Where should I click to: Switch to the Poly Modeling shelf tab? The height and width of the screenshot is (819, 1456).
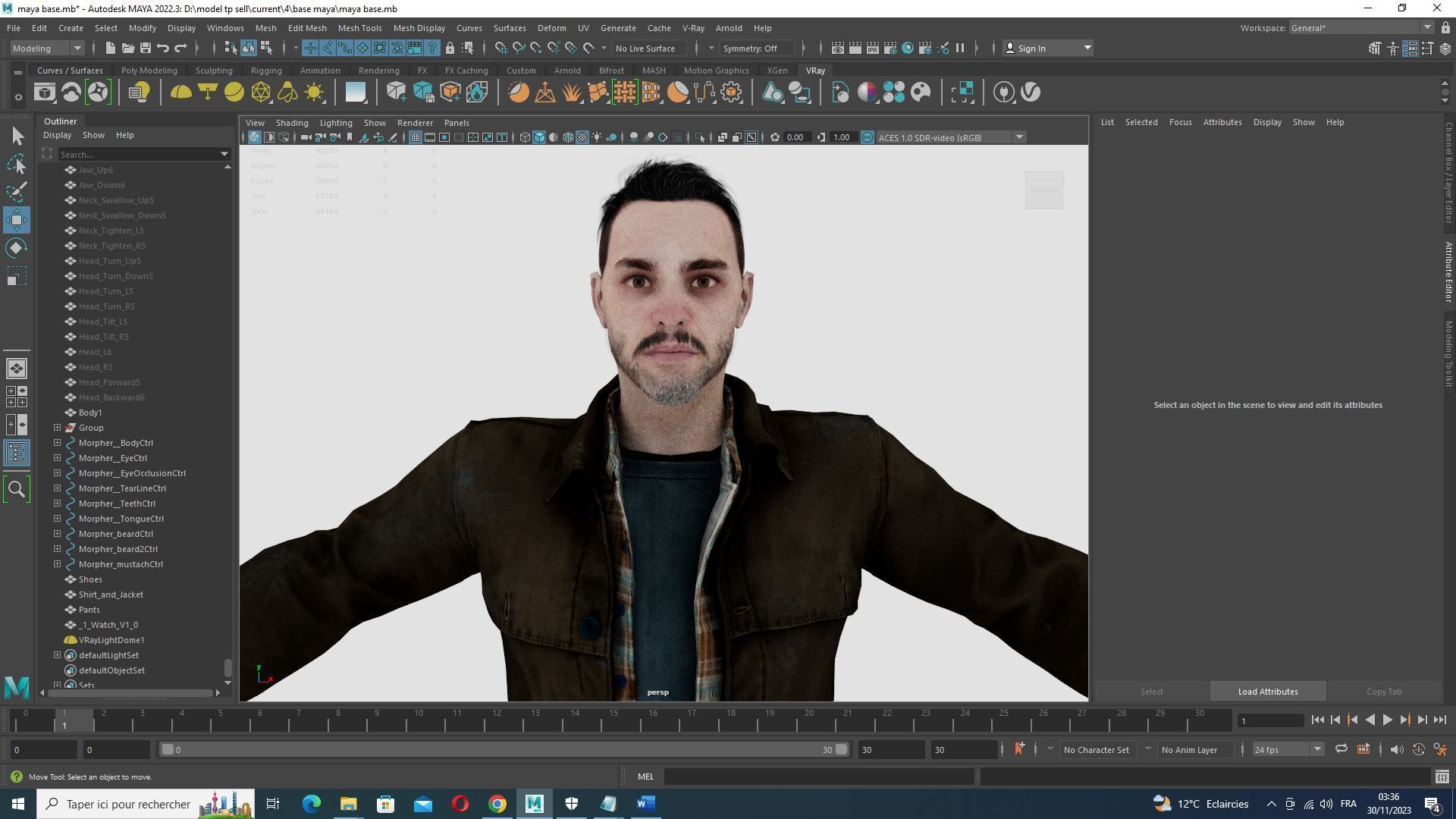149,71
